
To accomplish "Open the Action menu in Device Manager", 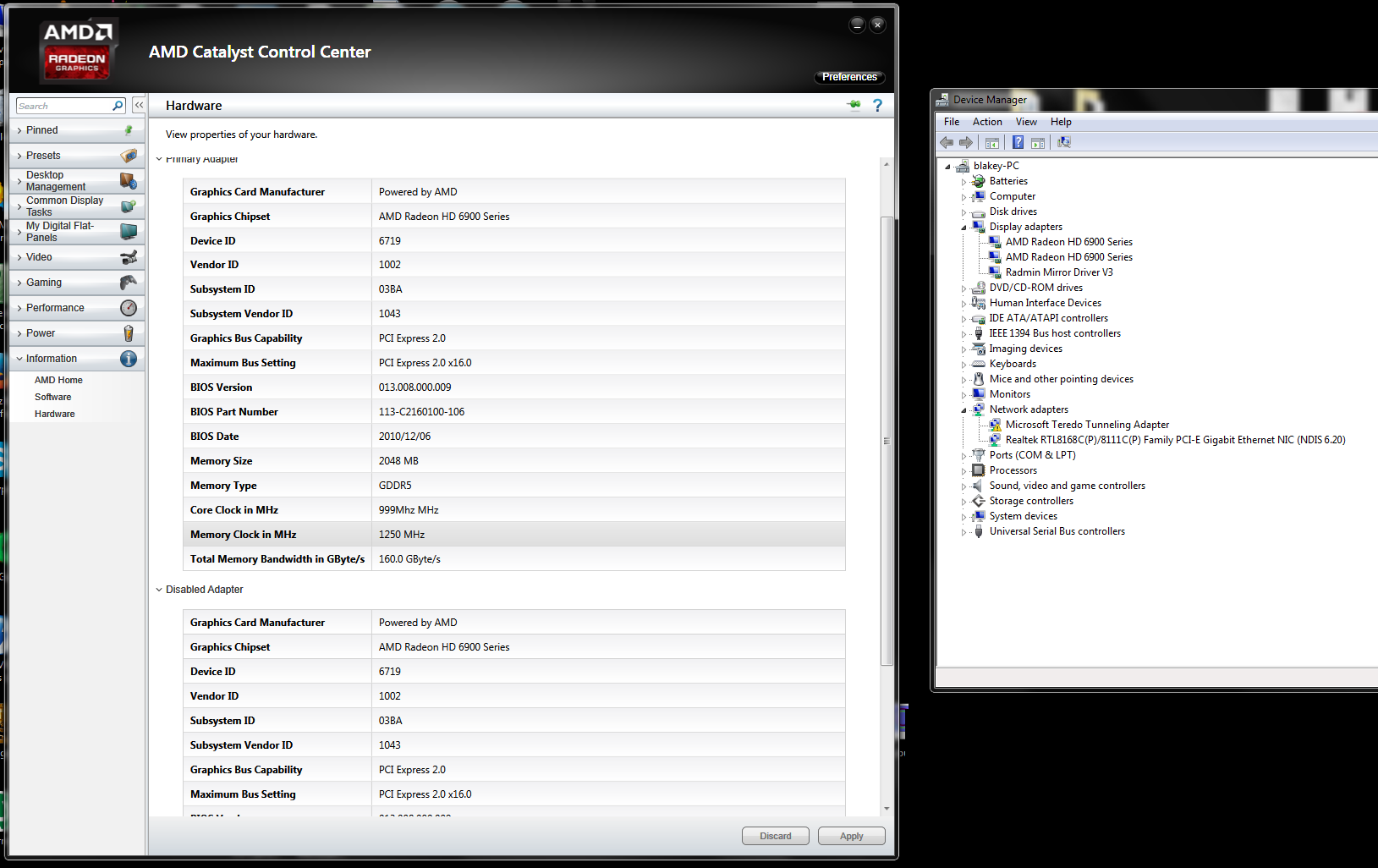I will [987, 122].
